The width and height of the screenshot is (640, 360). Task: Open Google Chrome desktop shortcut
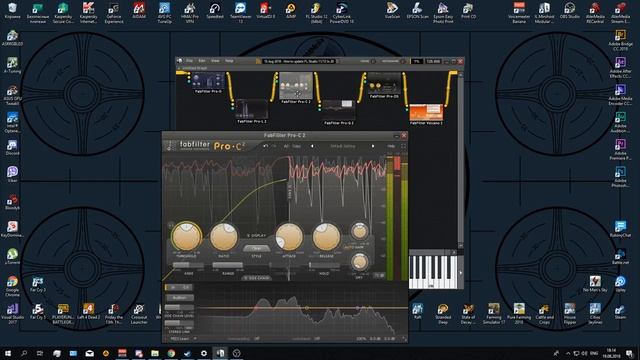[x=12, y=286]
